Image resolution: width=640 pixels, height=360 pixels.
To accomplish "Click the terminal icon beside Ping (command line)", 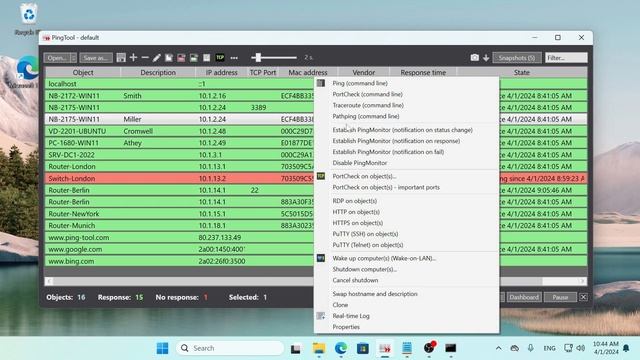I will tap(321, 83).
